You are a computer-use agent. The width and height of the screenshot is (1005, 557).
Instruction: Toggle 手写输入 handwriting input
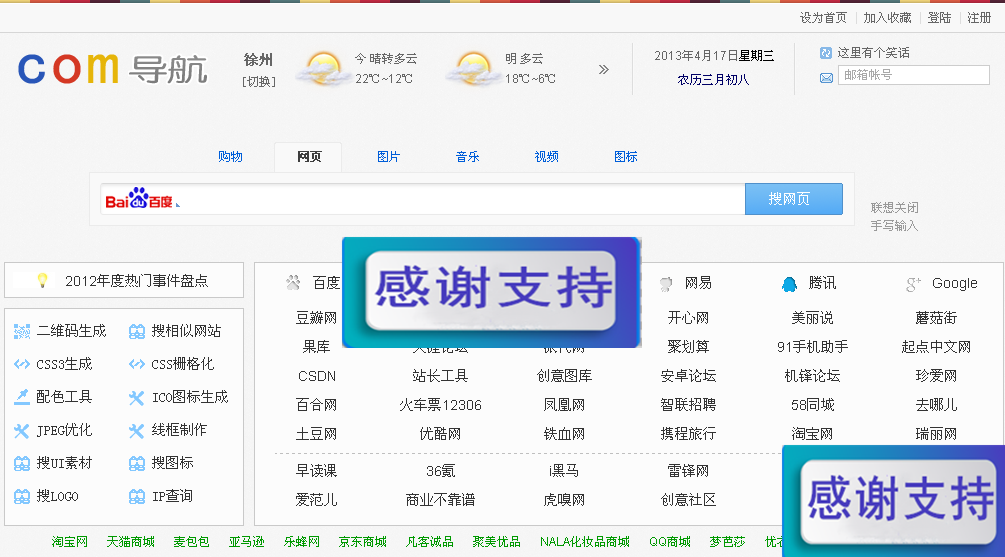[894, 226]
